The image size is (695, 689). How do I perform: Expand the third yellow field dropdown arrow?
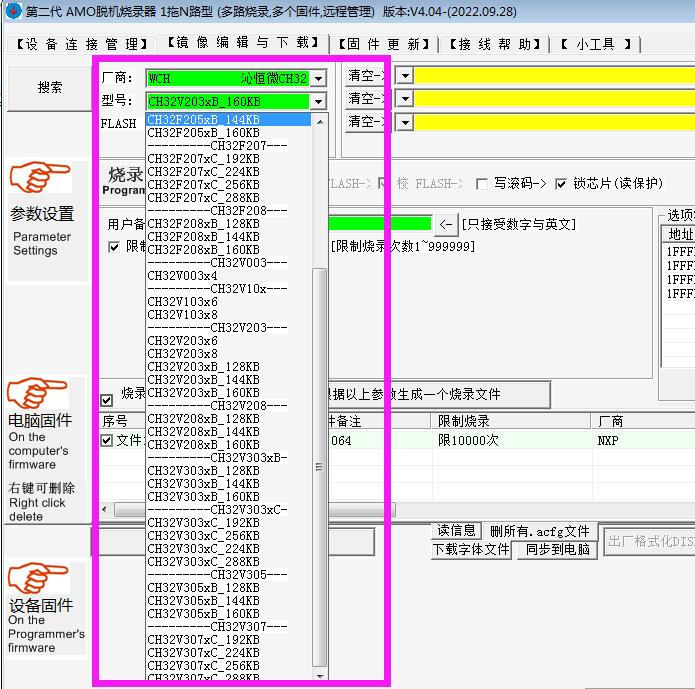[x=405, y=122]
